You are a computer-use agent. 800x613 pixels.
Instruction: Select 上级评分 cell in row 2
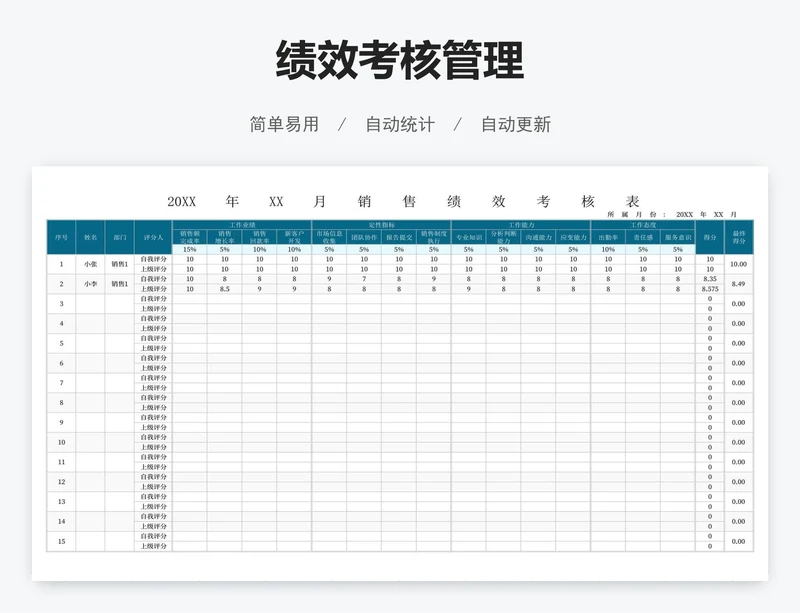click(x=154, y=289)
